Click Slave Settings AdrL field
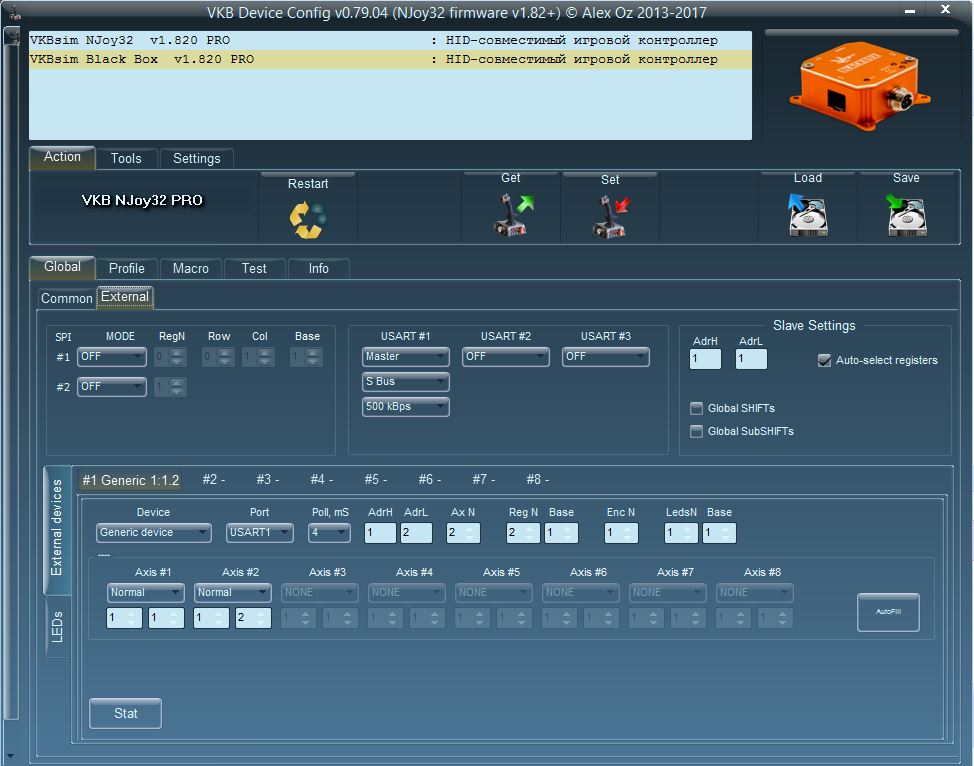This screenshot has width=974, height=766. click(x=751, y=359)
